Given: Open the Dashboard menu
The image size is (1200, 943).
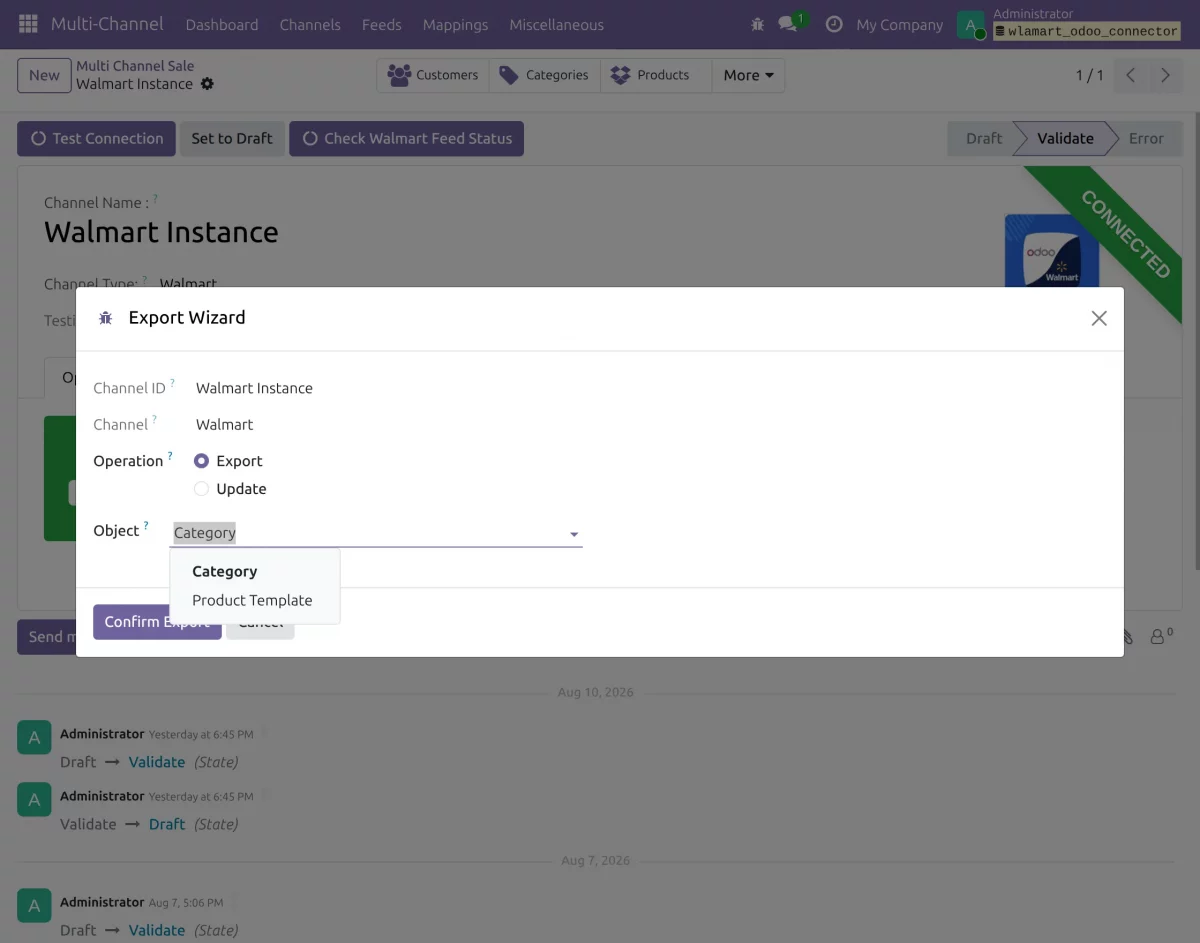Looking at the screenshot, I should click(x=222, y=25).
